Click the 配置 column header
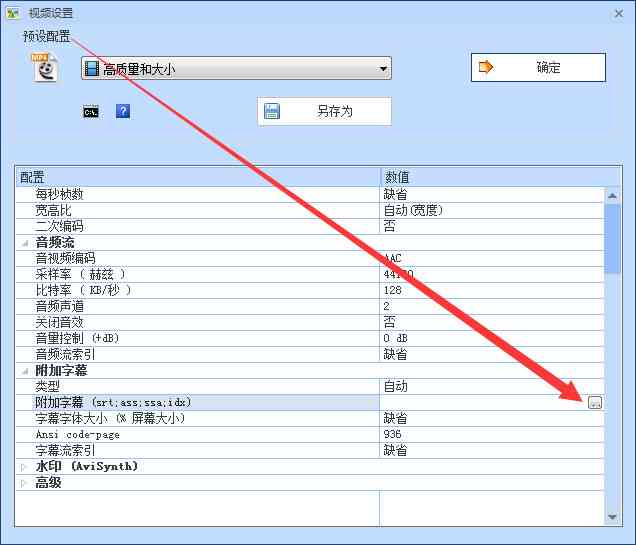Viewport: 636px width, 545px height. click(198, 177)
